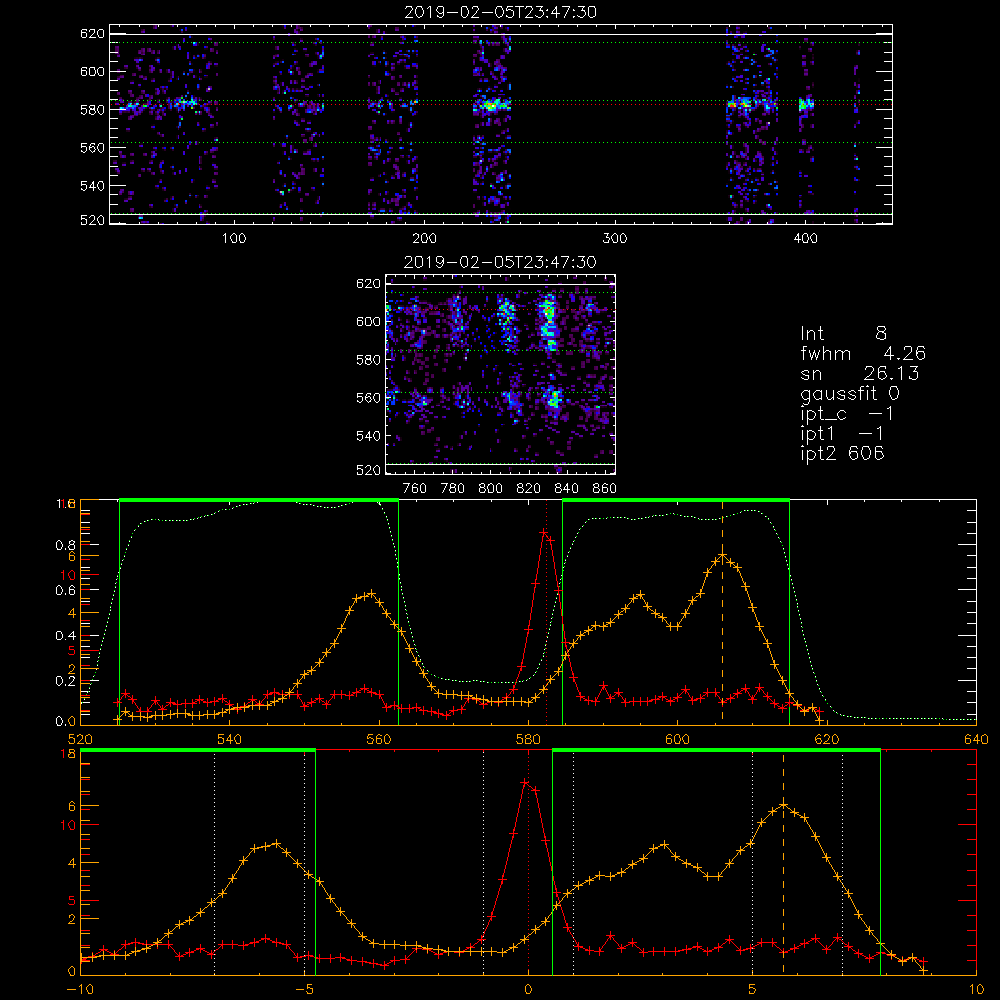Click y-axis label "600" of the middle image
The image size is (1000, 1000).
(368, 321)
